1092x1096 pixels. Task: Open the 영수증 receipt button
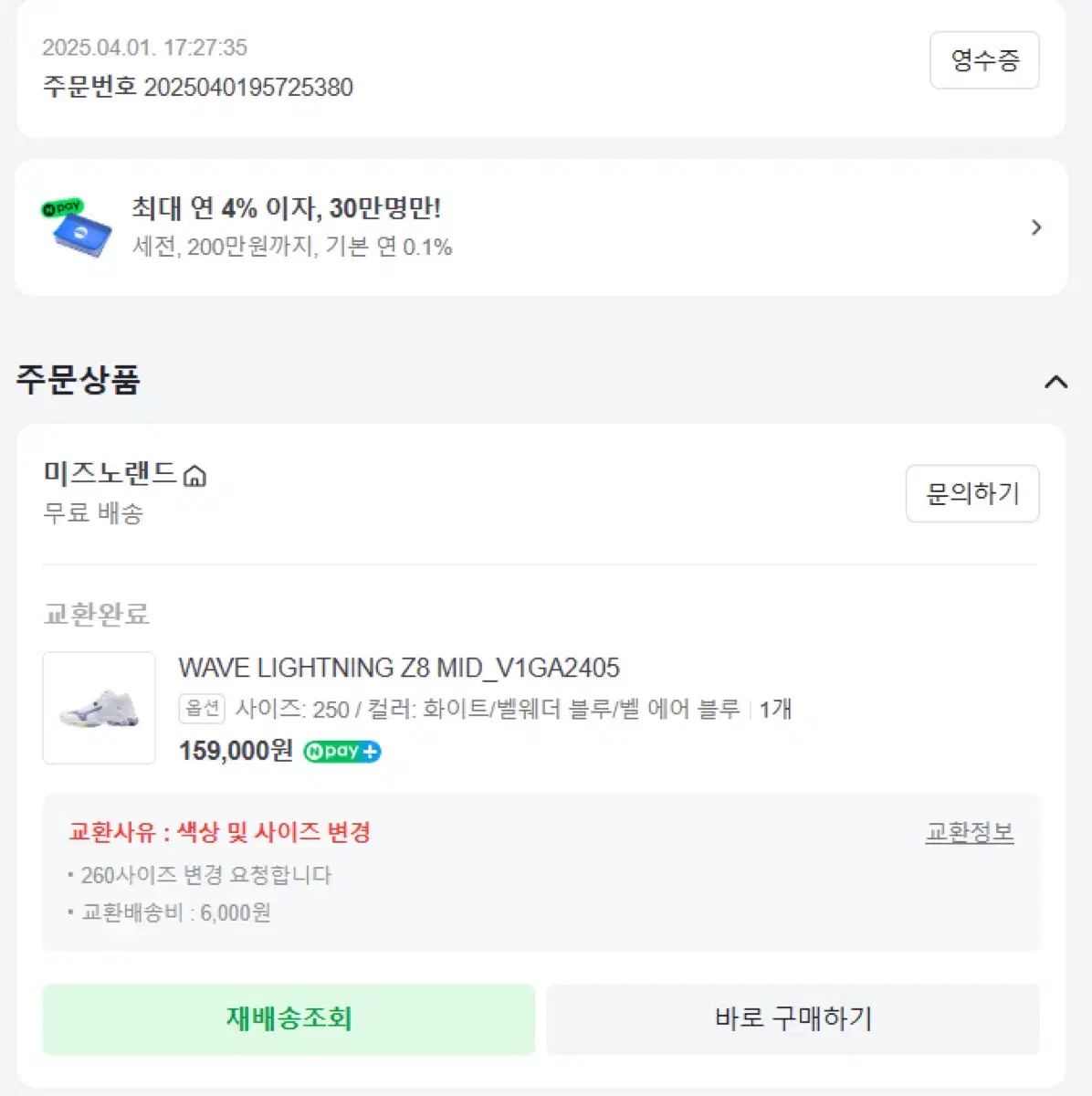tap(984, 60)
